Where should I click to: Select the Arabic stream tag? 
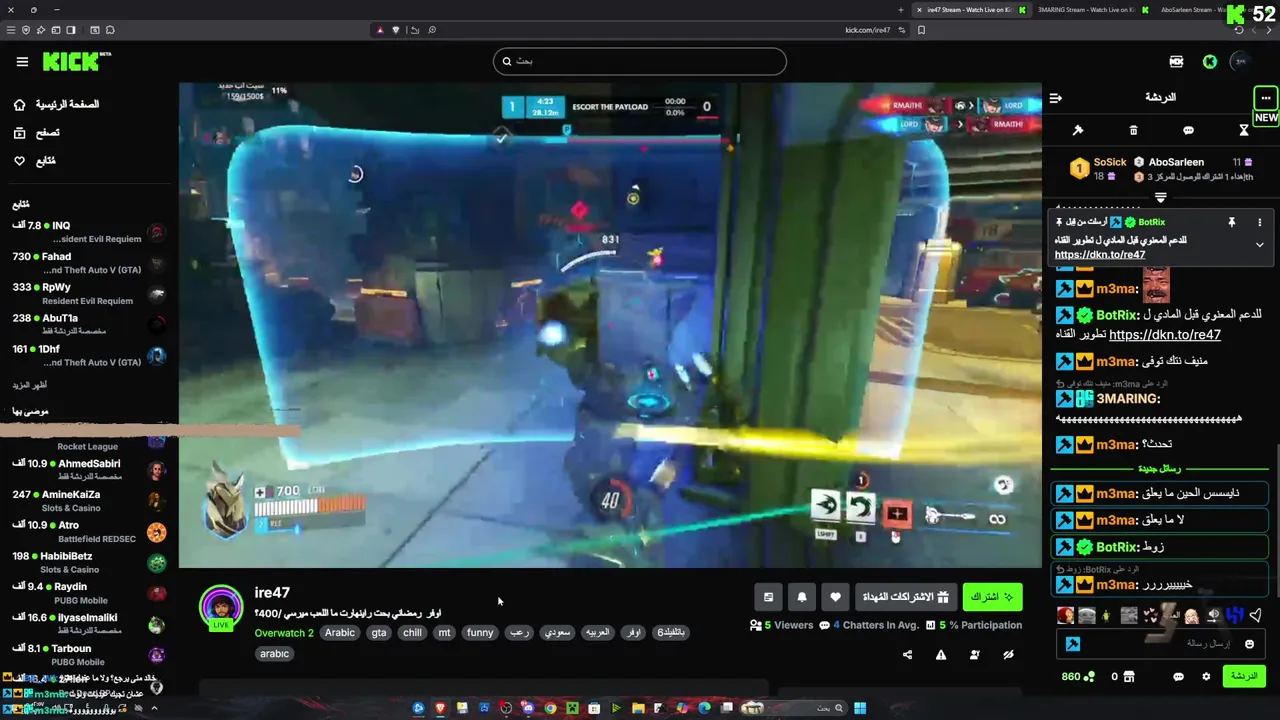(x=340, y=633)
